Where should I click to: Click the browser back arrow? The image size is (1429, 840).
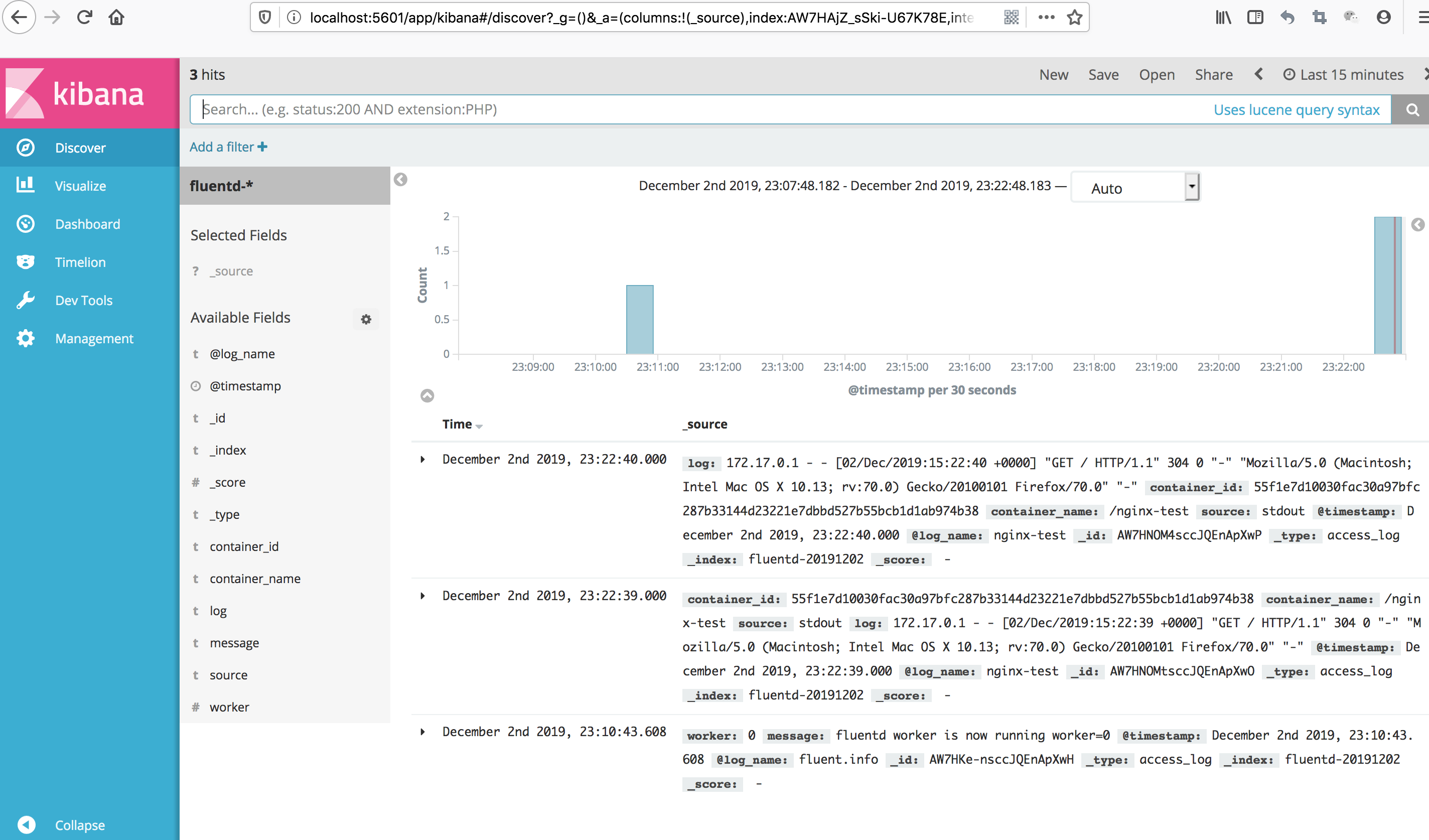pyautogui.click(x=19, y=17)
